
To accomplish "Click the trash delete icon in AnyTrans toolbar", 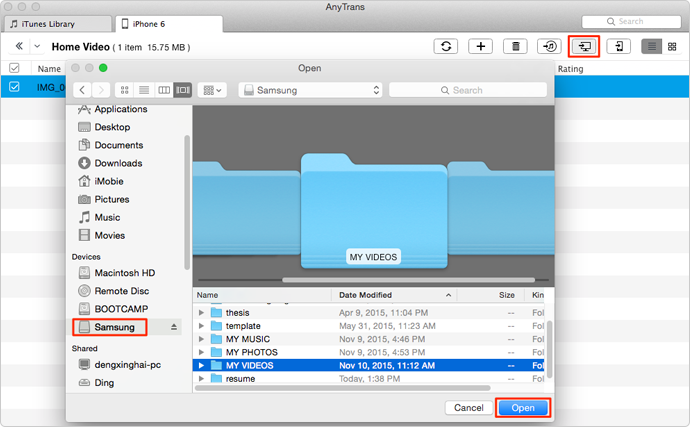I will [x=515, y=46].
